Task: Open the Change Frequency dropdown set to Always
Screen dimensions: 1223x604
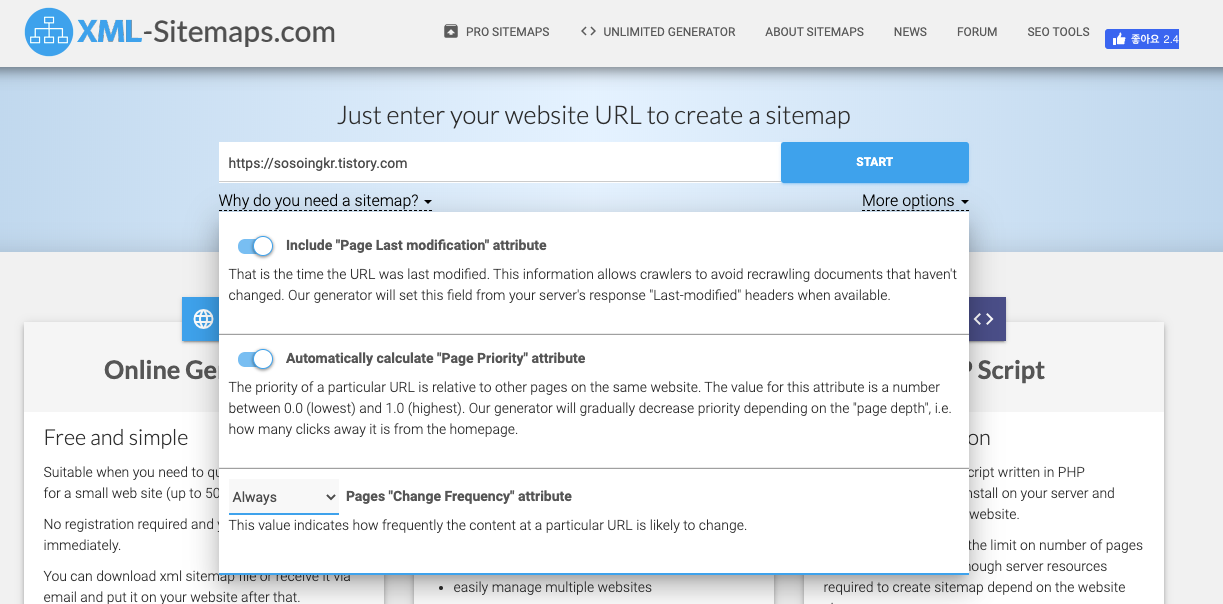Action: pyautogui.click(x=284, y=497)
